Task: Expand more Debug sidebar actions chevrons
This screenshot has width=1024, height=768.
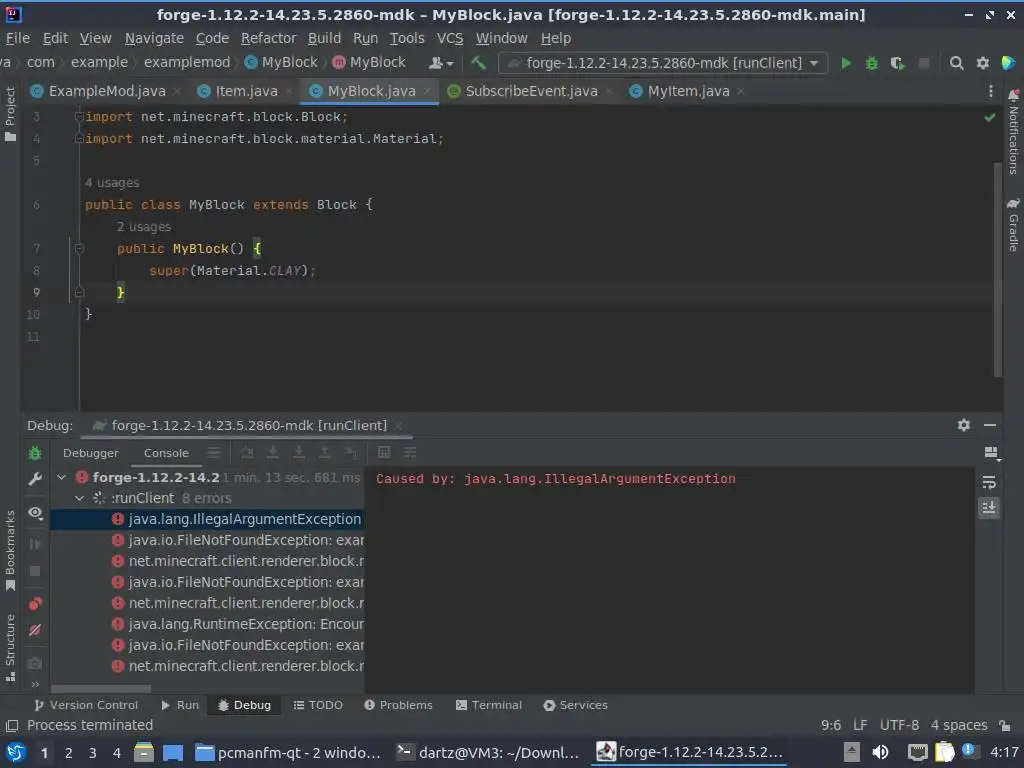Action: (x=35, y=684)
